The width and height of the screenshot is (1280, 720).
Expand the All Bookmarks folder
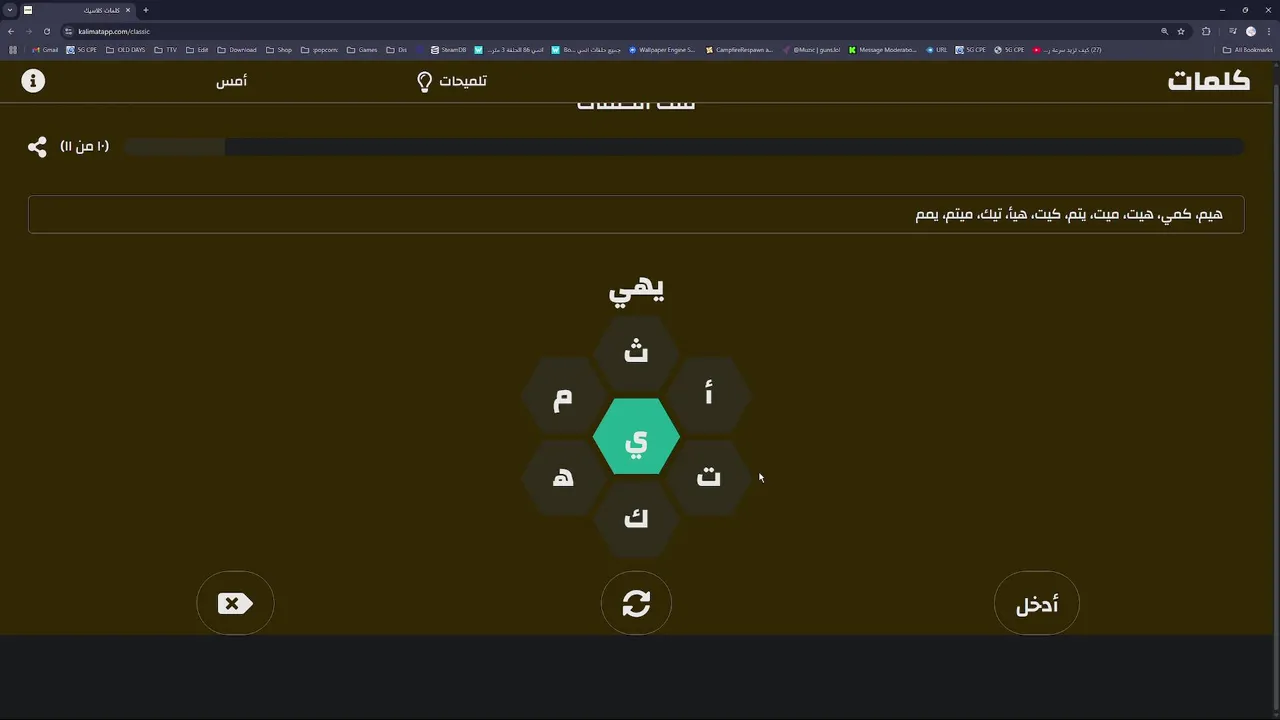point(1248,50)
